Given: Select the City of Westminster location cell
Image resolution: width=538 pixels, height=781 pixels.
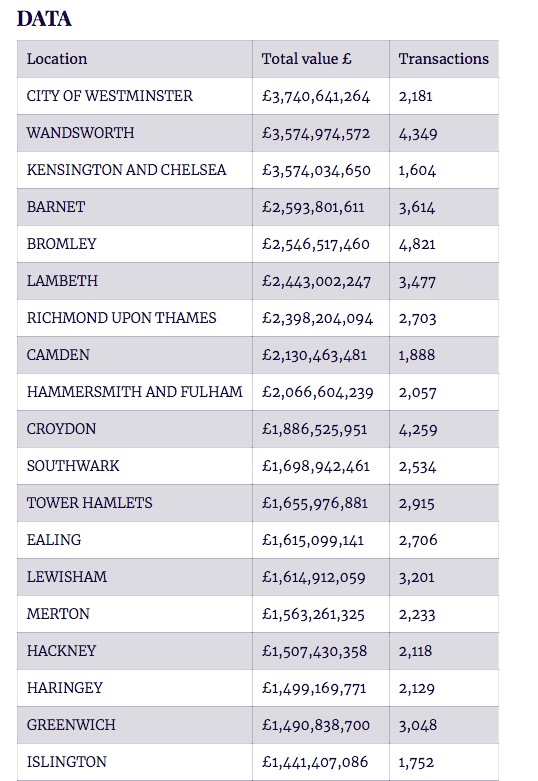Looking at the screenshot, I should pos(134,96).
